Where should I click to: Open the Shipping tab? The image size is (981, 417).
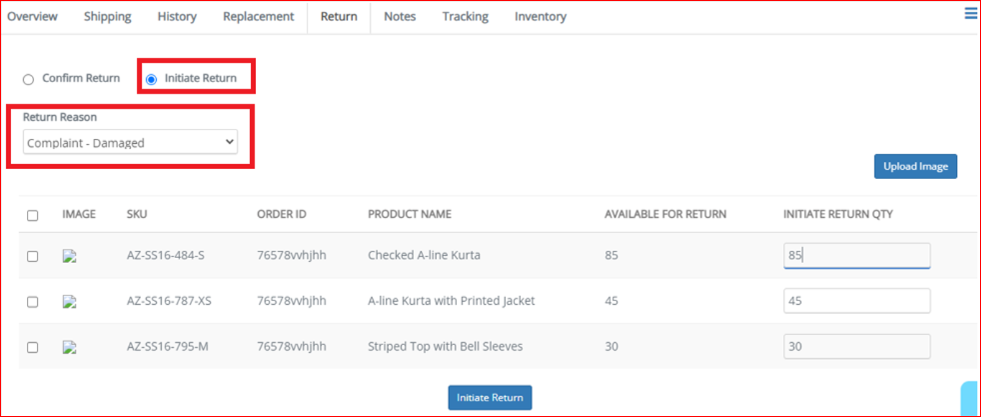click(108, 17)
